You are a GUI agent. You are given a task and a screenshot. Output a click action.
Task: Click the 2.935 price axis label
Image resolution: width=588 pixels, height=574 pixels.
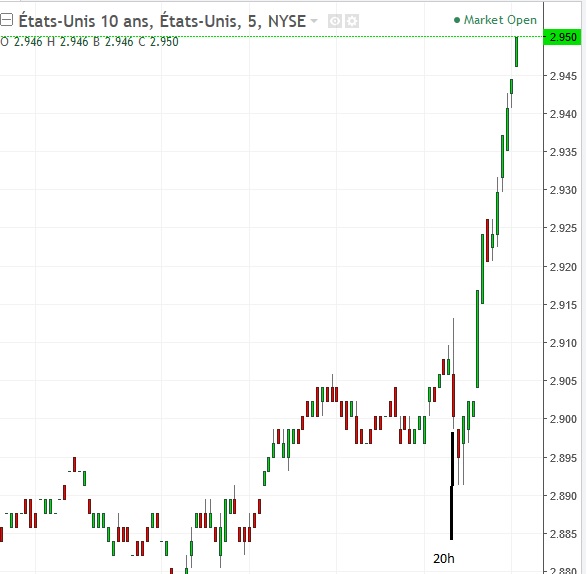coord(563,152)
